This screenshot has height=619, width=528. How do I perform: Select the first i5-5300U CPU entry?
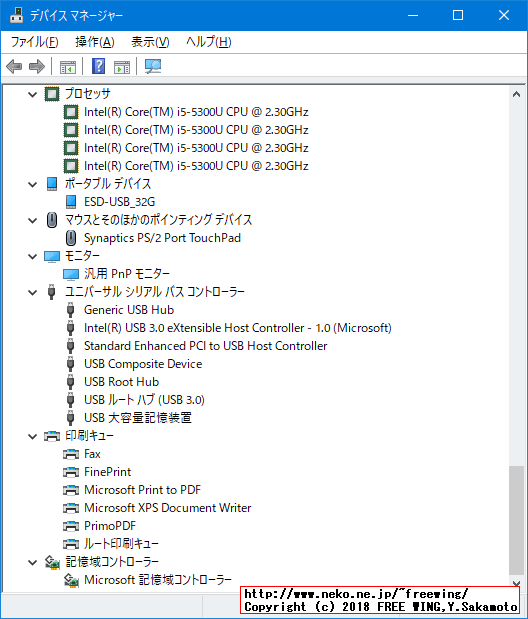click(x=196, y=112)
